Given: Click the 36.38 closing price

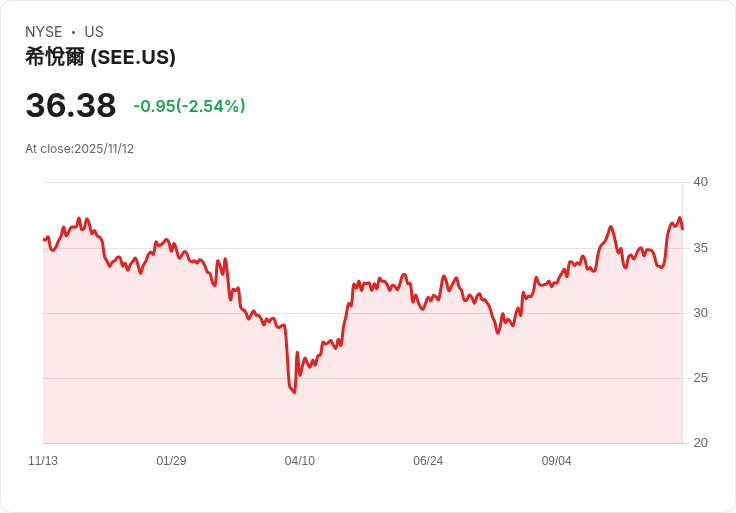Looking at the screenshot, I should (71, 105).
